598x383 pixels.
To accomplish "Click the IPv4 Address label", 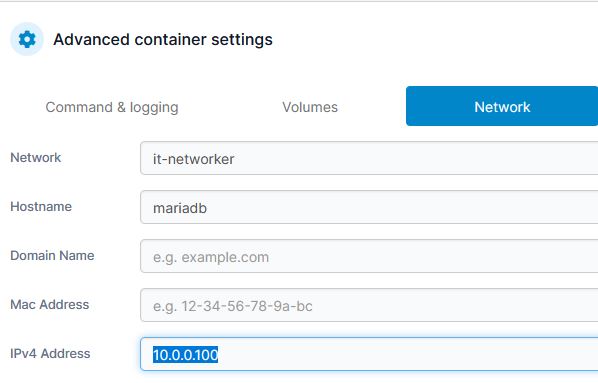I will click(x=50, y=353).
